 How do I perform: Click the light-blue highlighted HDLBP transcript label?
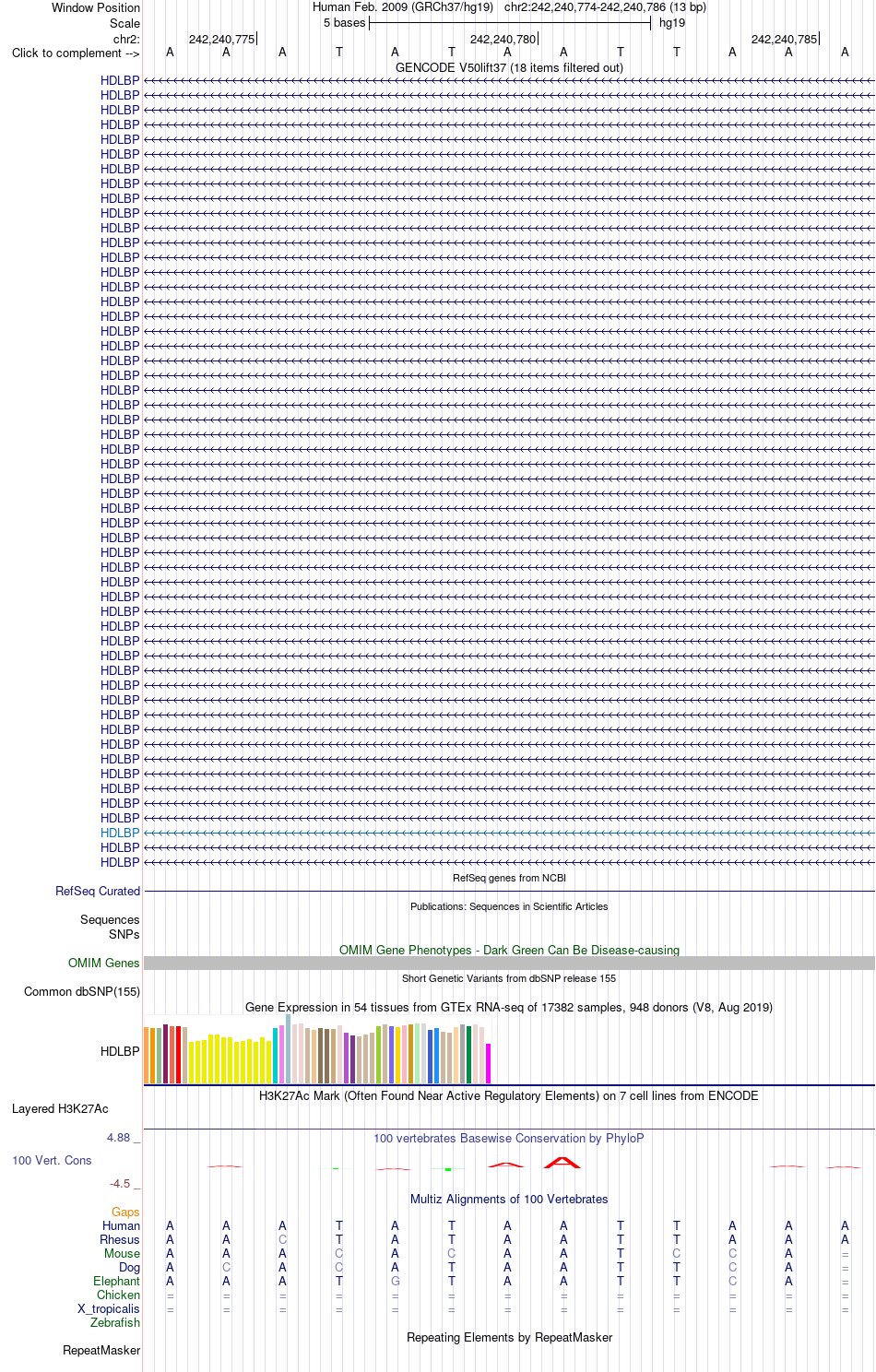pos(120,833)
